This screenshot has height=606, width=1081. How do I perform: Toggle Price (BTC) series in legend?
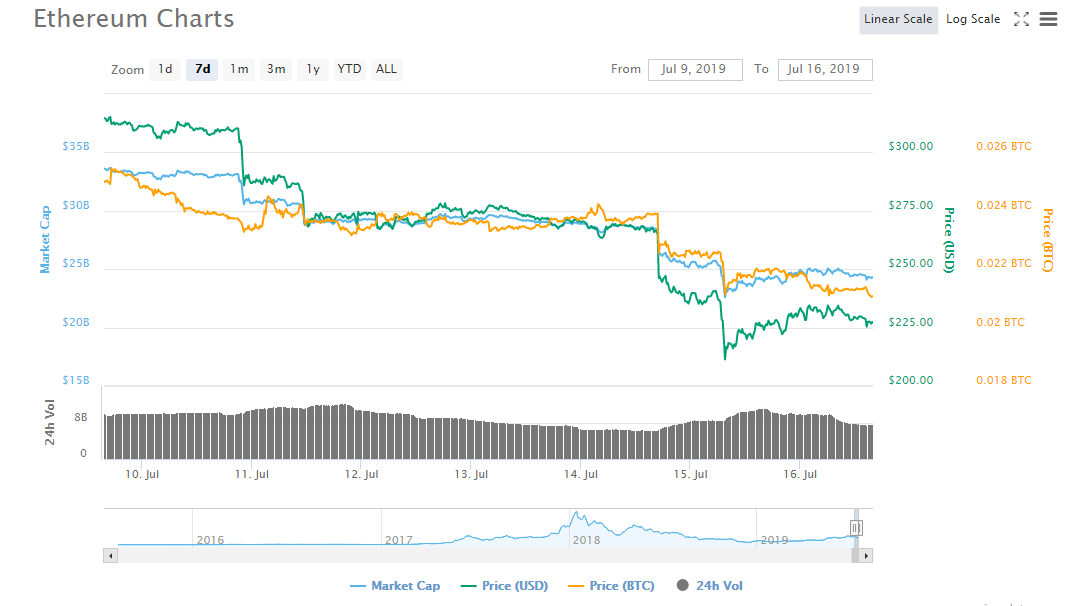pos(612,586)
